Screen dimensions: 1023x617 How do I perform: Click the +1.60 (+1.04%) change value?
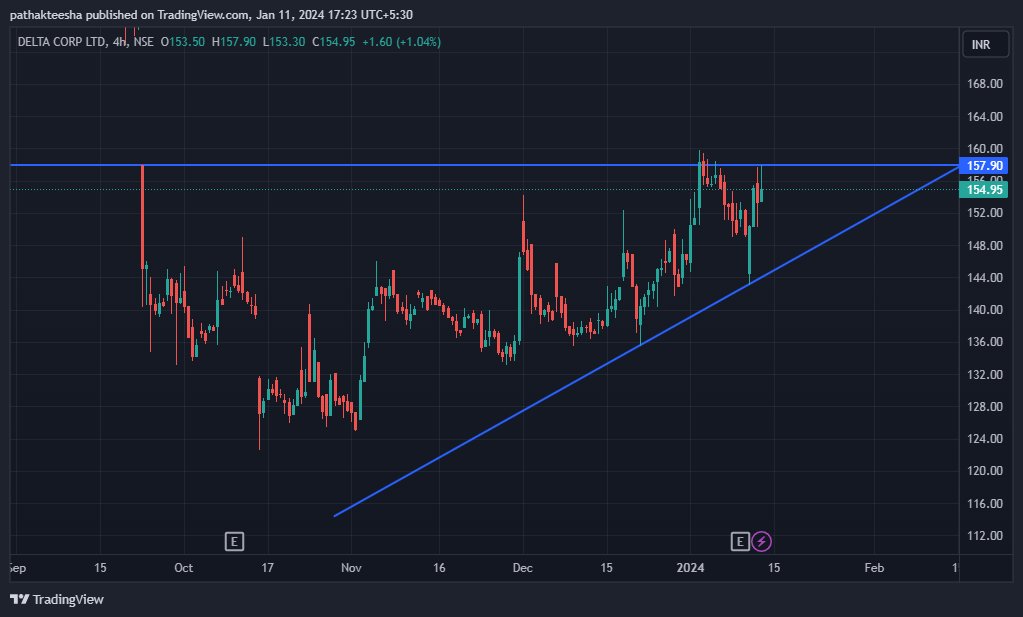pyautogui.click(x=401, y=42)
